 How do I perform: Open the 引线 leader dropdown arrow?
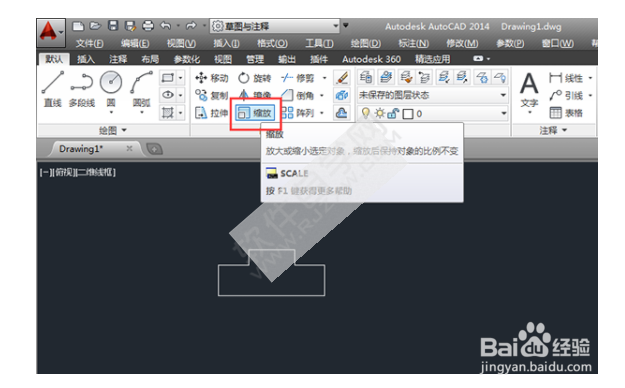coord(590,96)
